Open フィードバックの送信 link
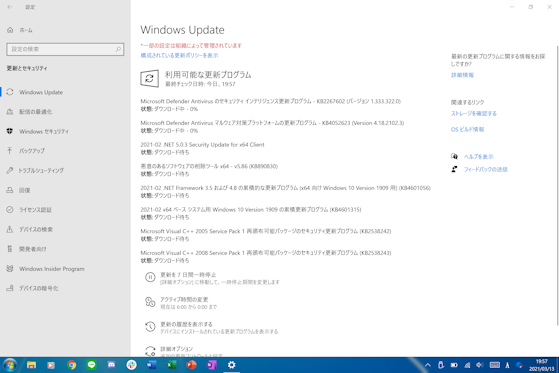 (x=486, y=169)
